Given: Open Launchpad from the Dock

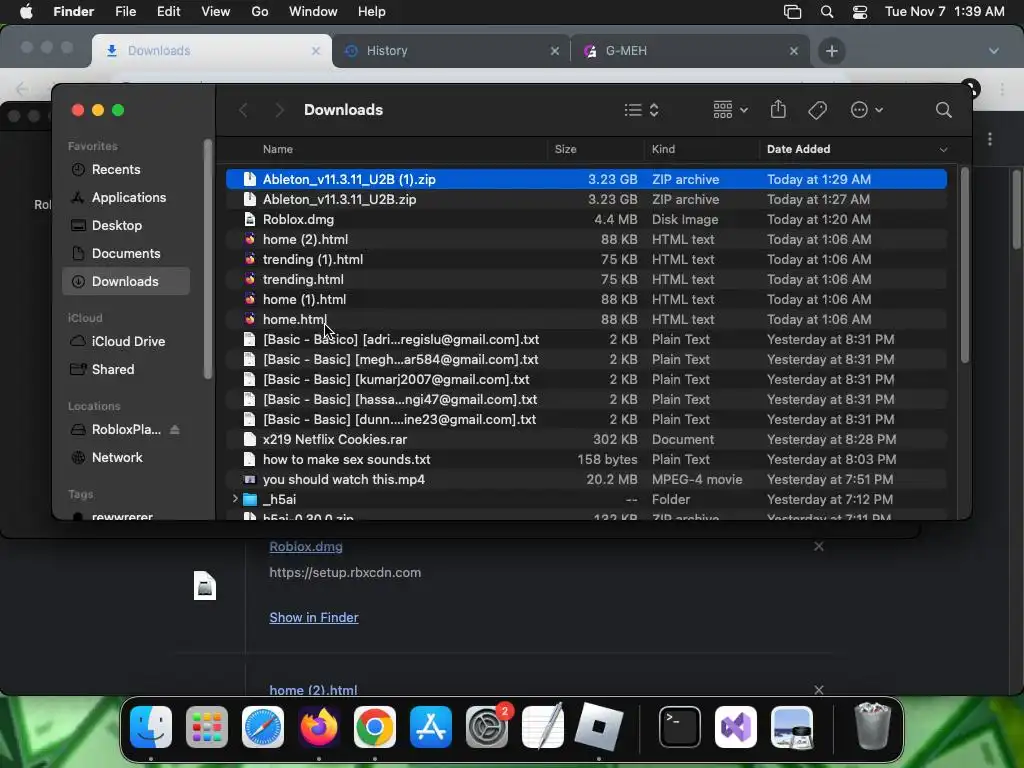Looking at the screenshot, I should click(x=207, y=727).
